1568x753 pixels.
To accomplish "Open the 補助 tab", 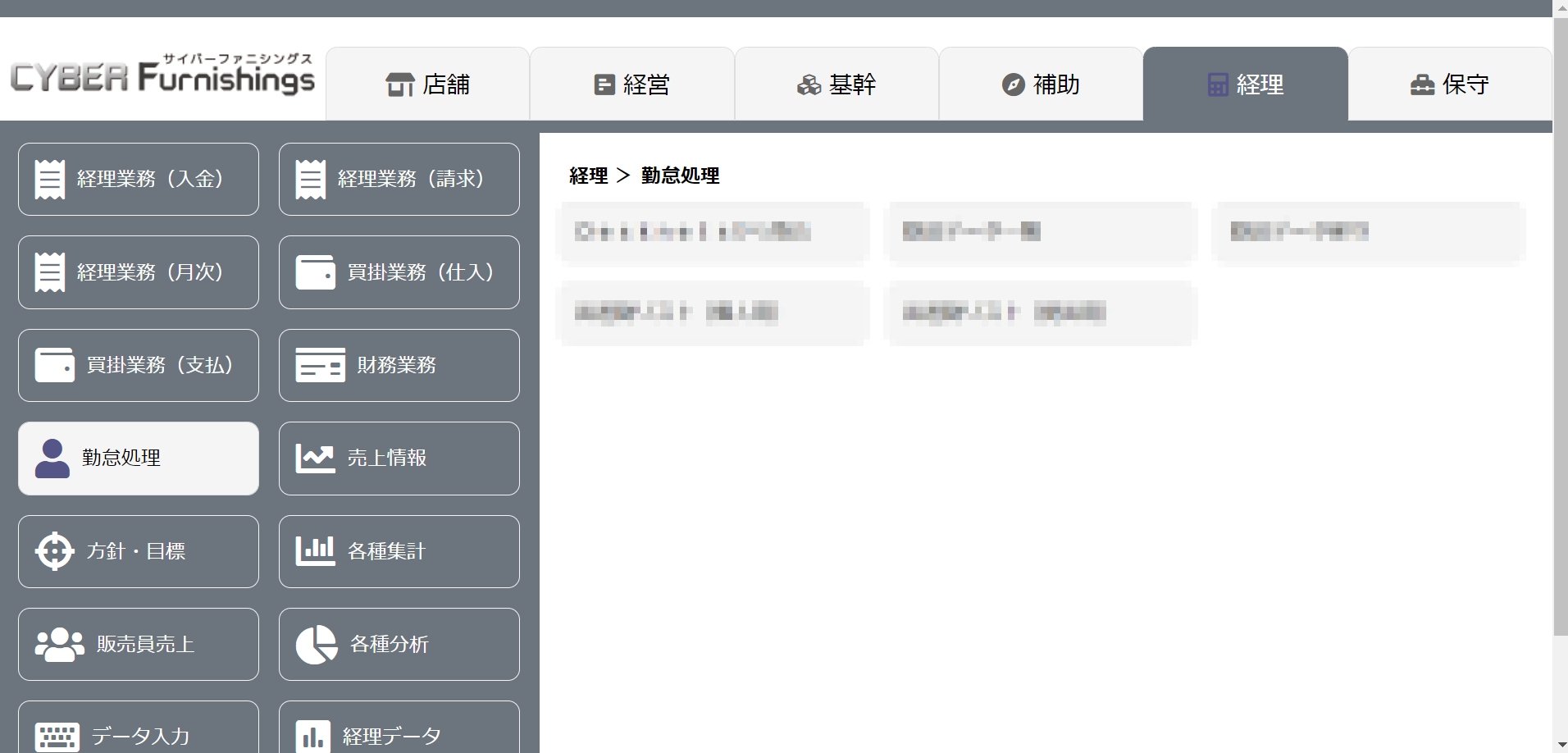I will point(1041,84).
